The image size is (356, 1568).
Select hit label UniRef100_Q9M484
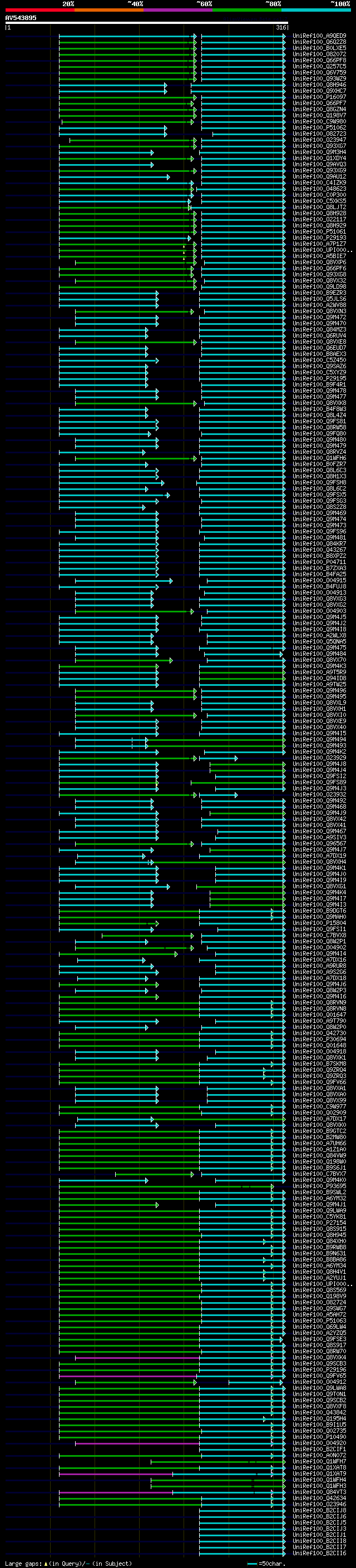point(319,654)
